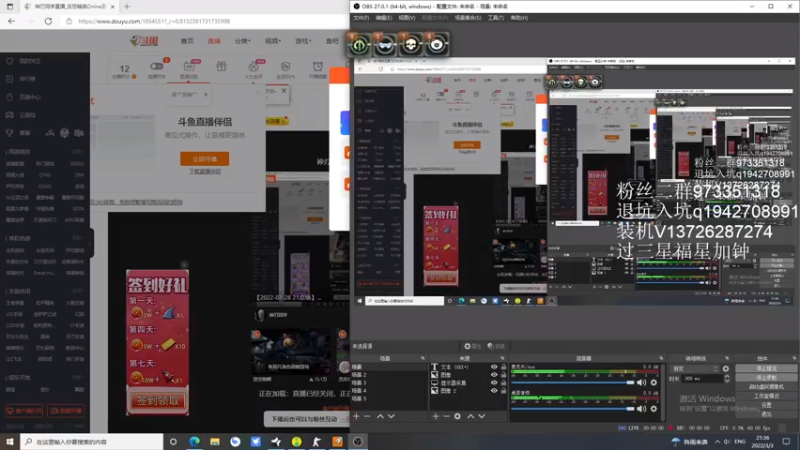Image resolution: width=800 pixels, height=450 pixels.
Task: Toggle lock on the image 2 source
Action: pyautogui.click(x=503, y=391)
